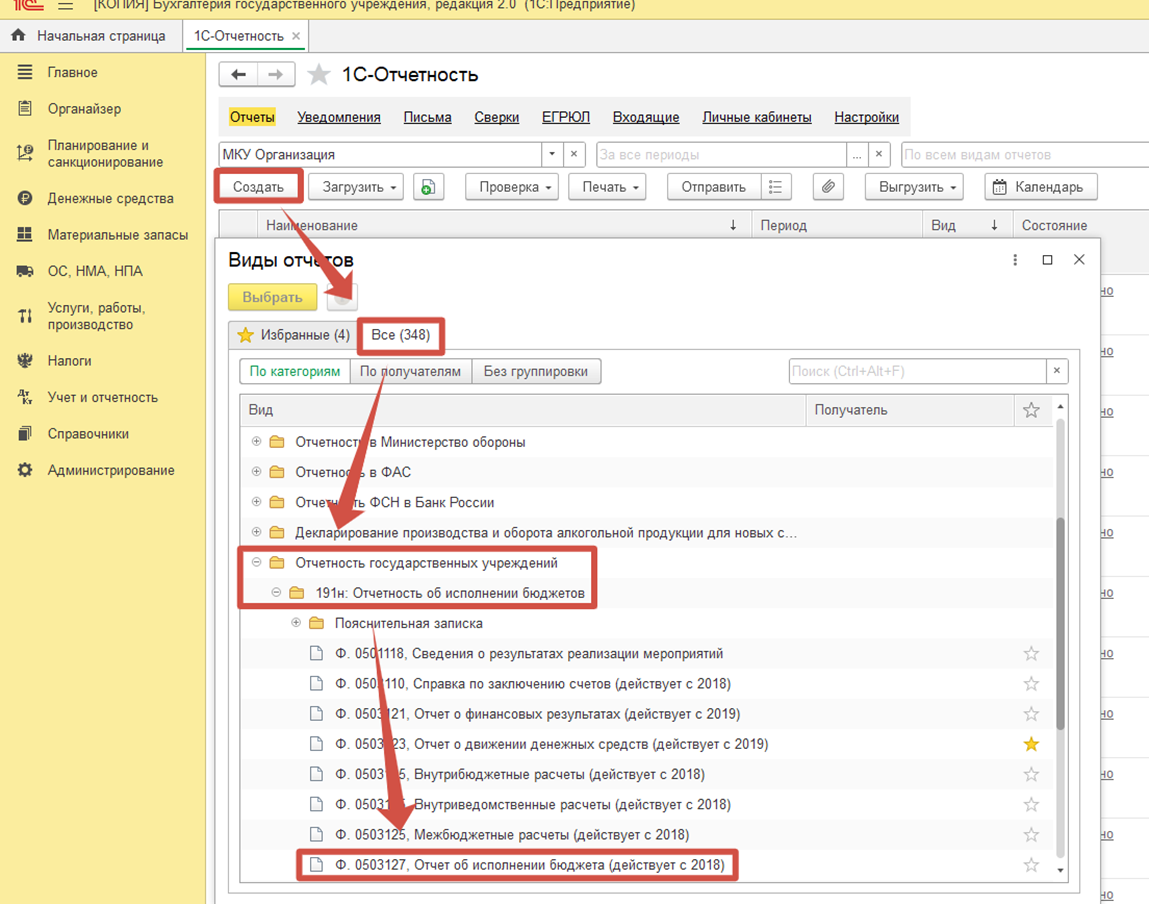The width and height of the screenshot is (1149, 904).
Task: Clear the МКУ Организация field
Action: [x=574, y=154]
